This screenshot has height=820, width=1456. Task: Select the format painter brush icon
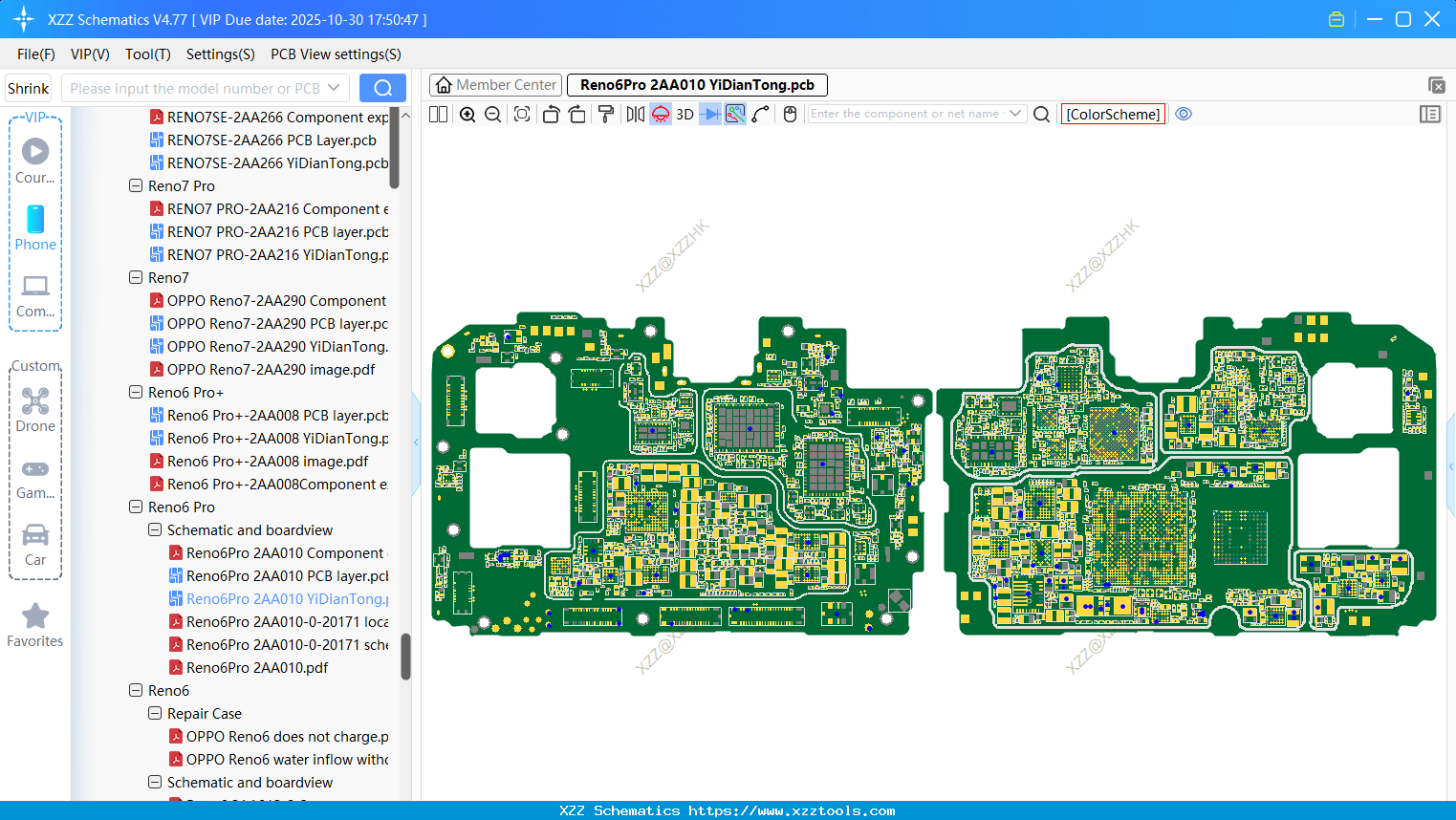pyautogui.click(x=605, y=115)
